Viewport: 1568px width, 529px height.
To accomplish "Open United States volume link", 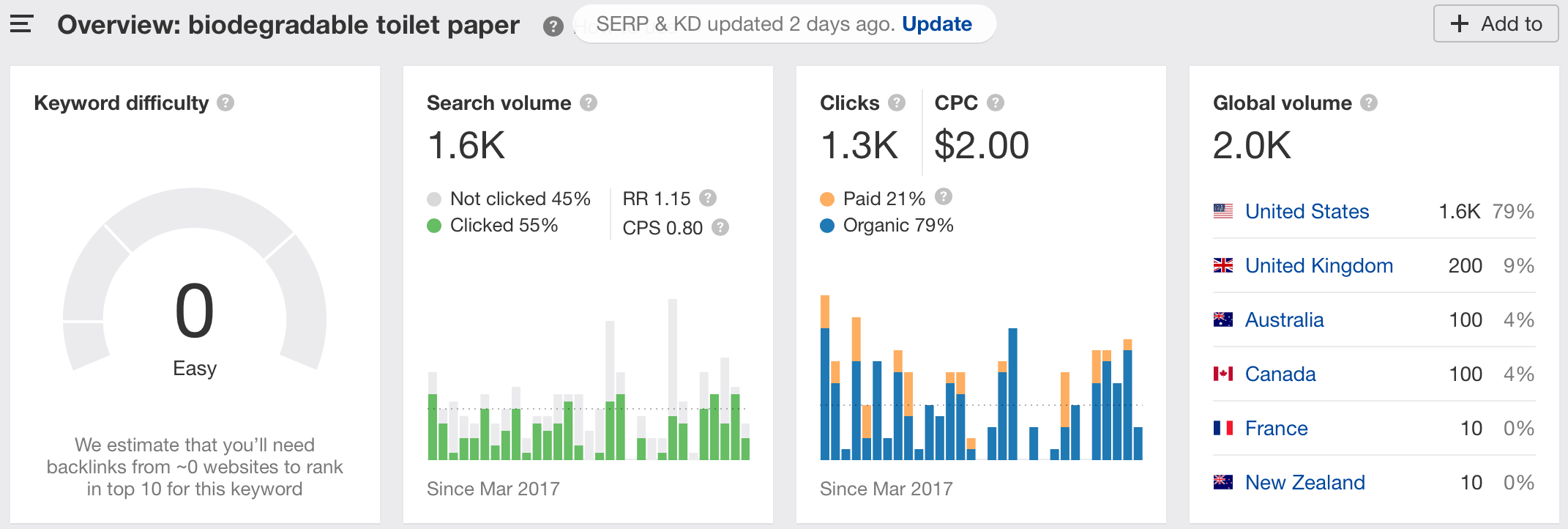I will (1307, 212).
